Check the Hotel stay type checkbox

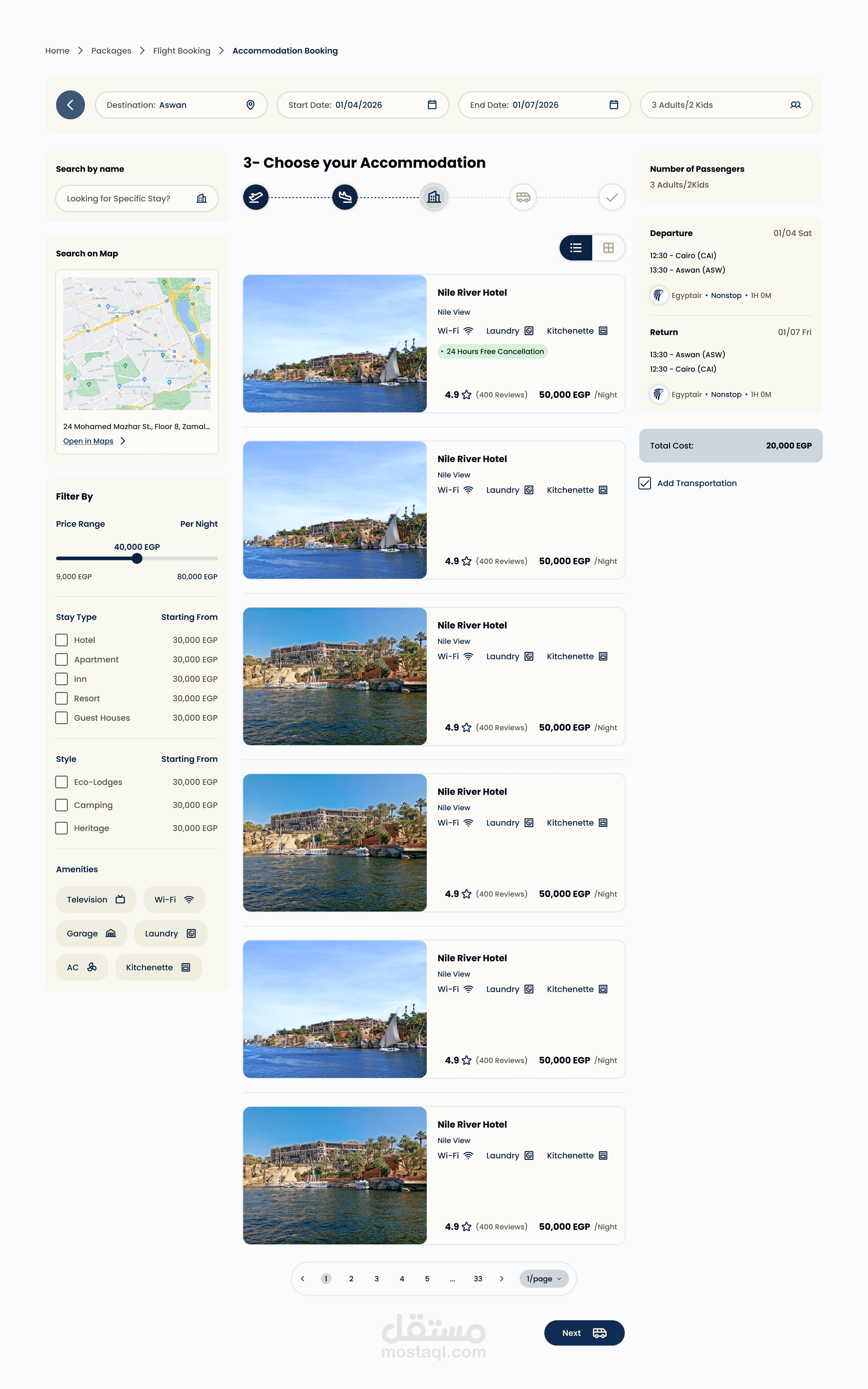pyautogui.click(x=61, y=640)
